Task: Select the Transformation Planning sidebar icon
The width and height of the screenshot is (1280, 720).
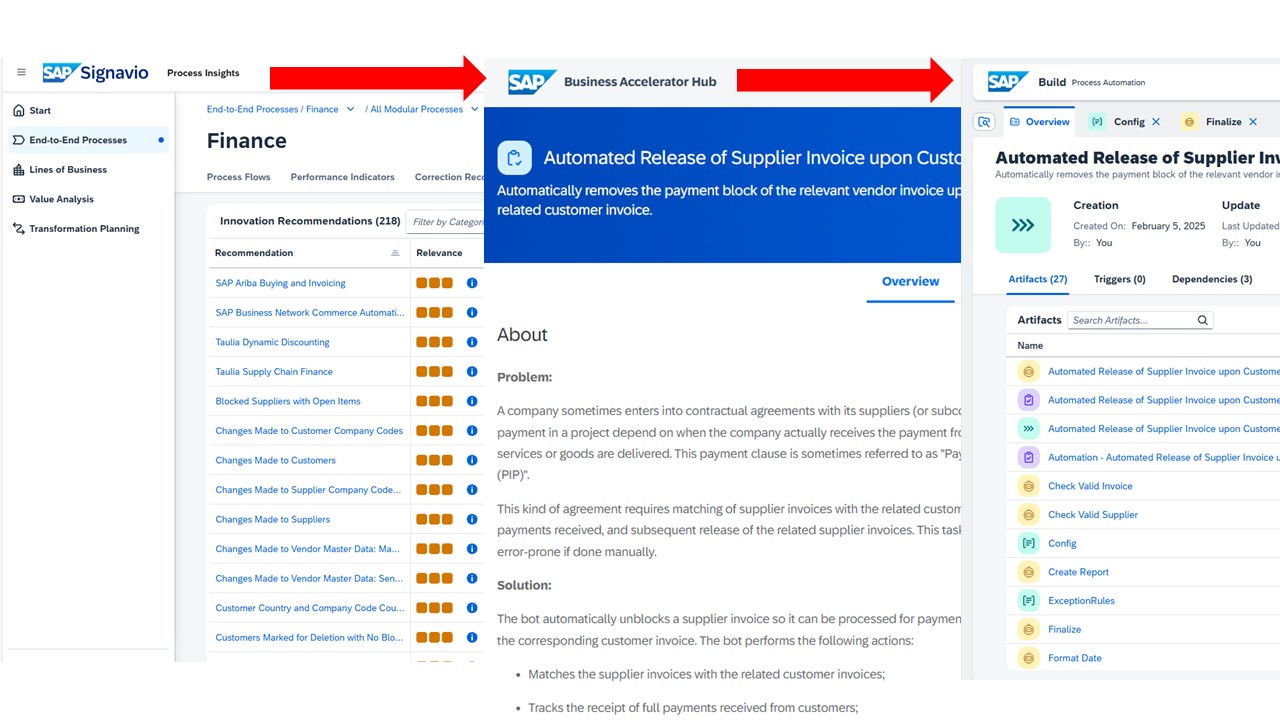Action: pos(19,228)
